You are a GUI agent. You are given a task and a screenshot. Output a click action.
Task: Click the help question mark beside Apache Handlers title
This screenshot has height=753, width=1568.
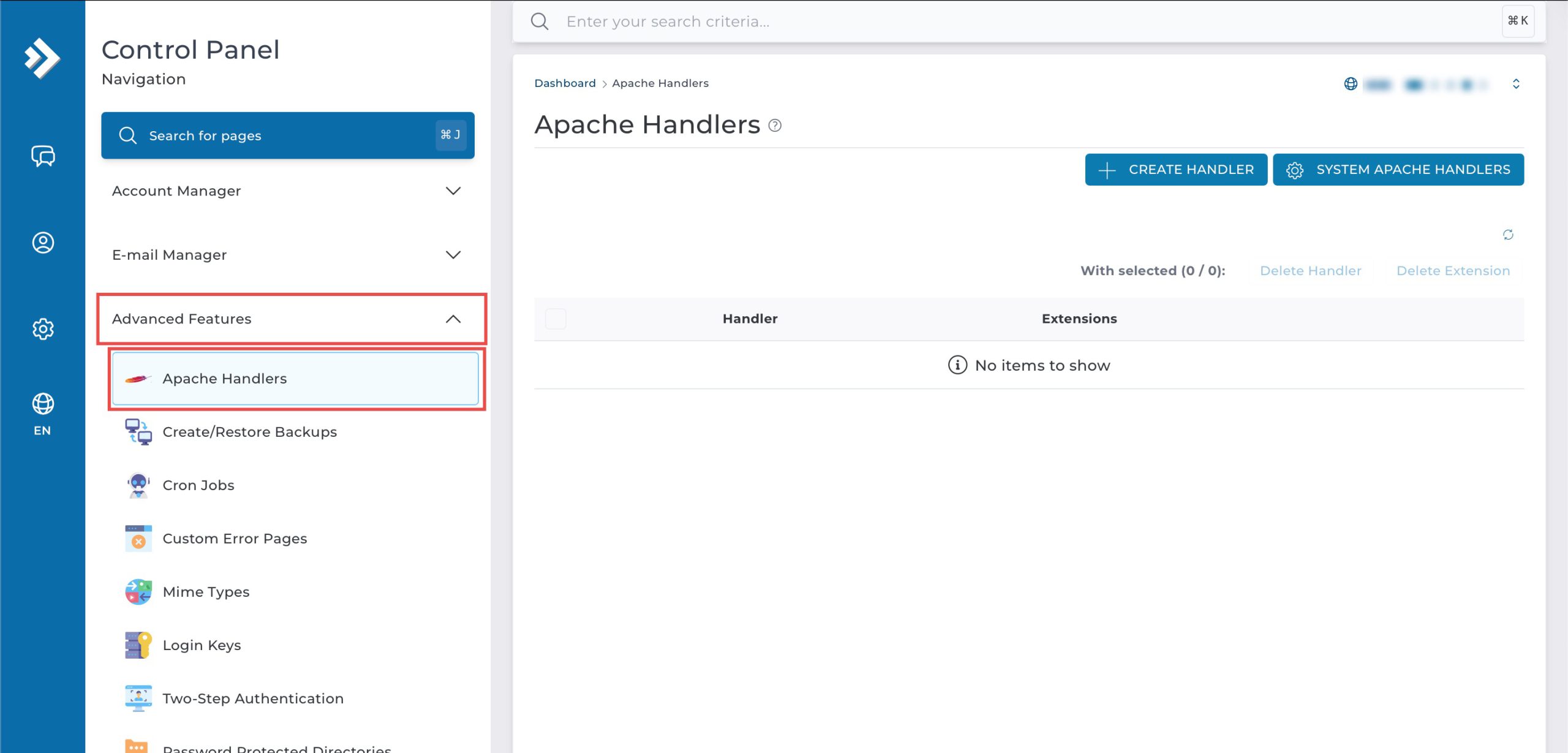(775, 126)
